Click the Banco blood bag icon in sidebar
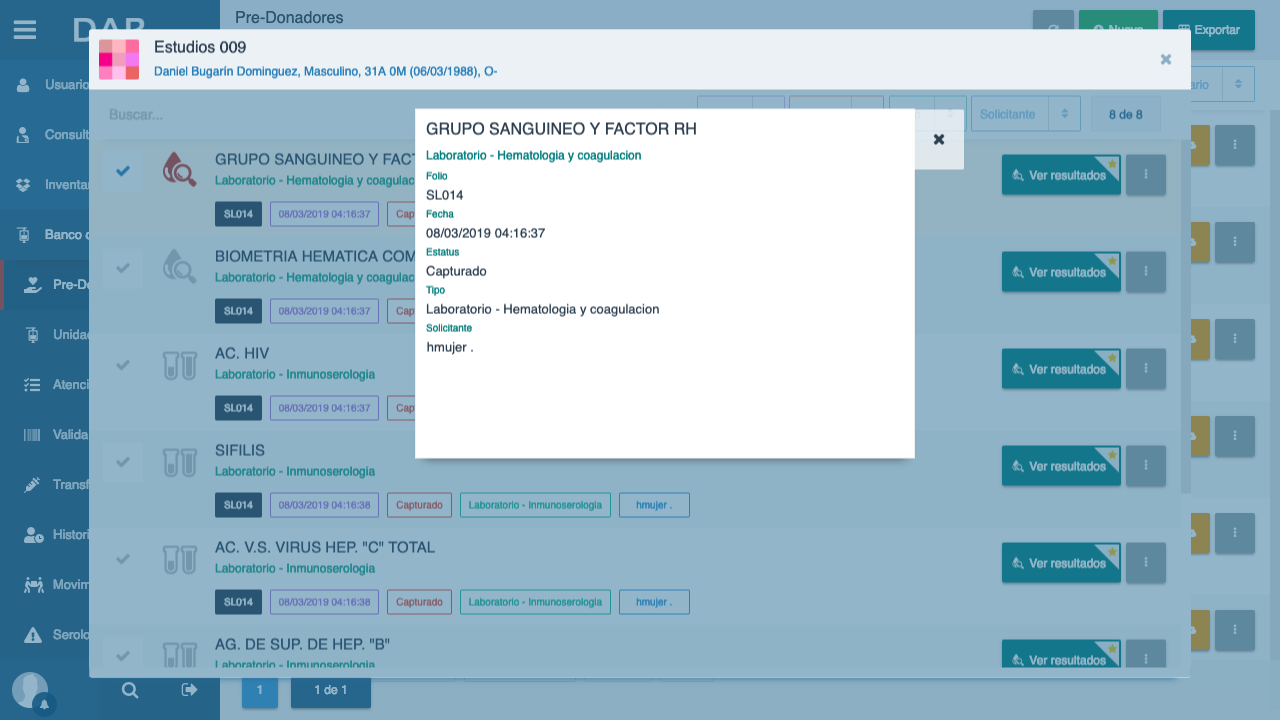Image resolution: width=1280 pixels, height=720 pixels. (24, 235)
